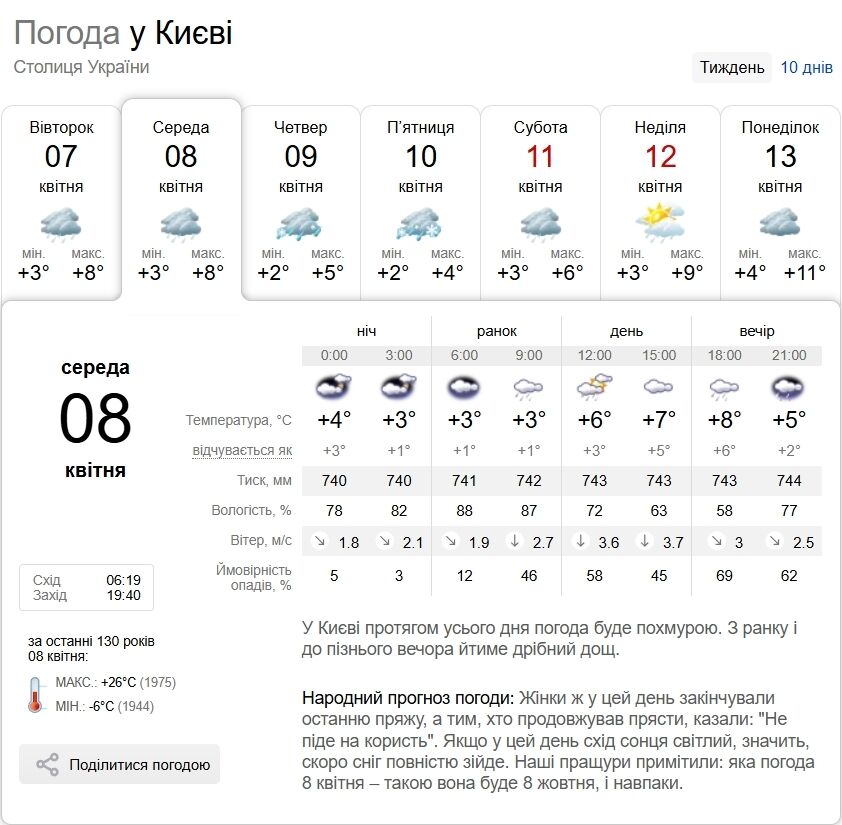Click the sunrise and sunset times box

click(x=86, y=587)
